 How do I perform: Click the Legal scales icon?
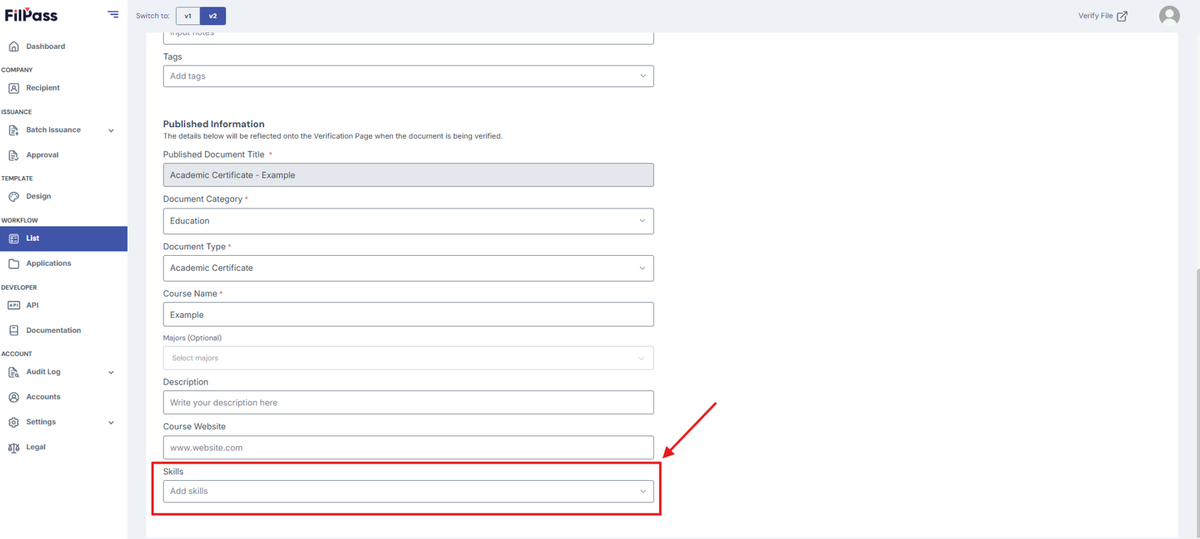[x=13, y=447]
